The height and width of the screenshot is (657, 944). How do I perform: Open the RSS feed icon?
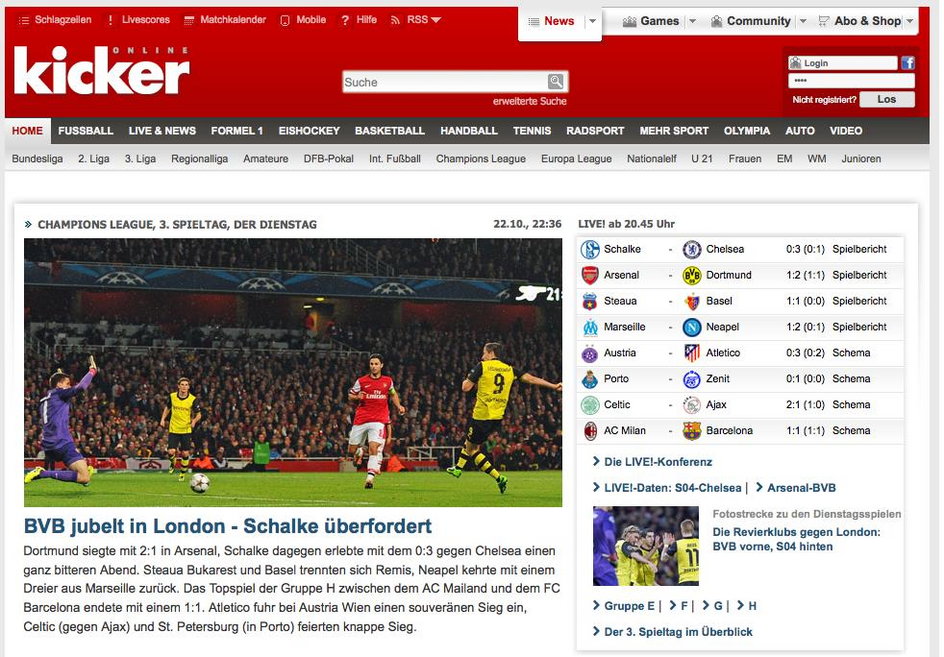395,20
